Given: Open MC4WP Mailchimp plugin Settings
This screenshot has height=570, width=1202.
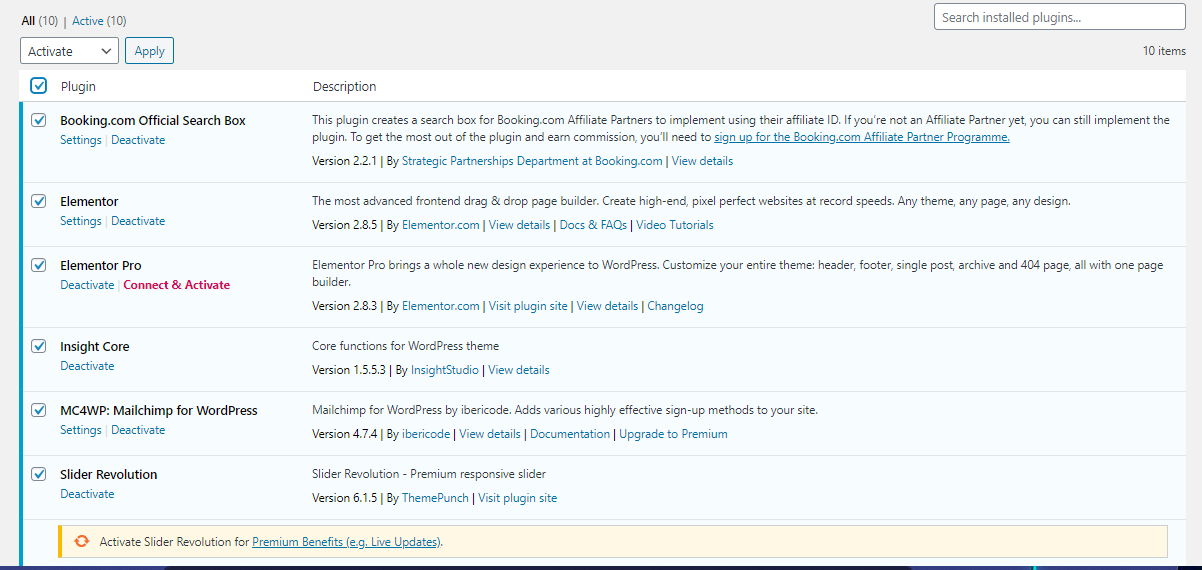Looking at the screenshot, I should (81, 430).
